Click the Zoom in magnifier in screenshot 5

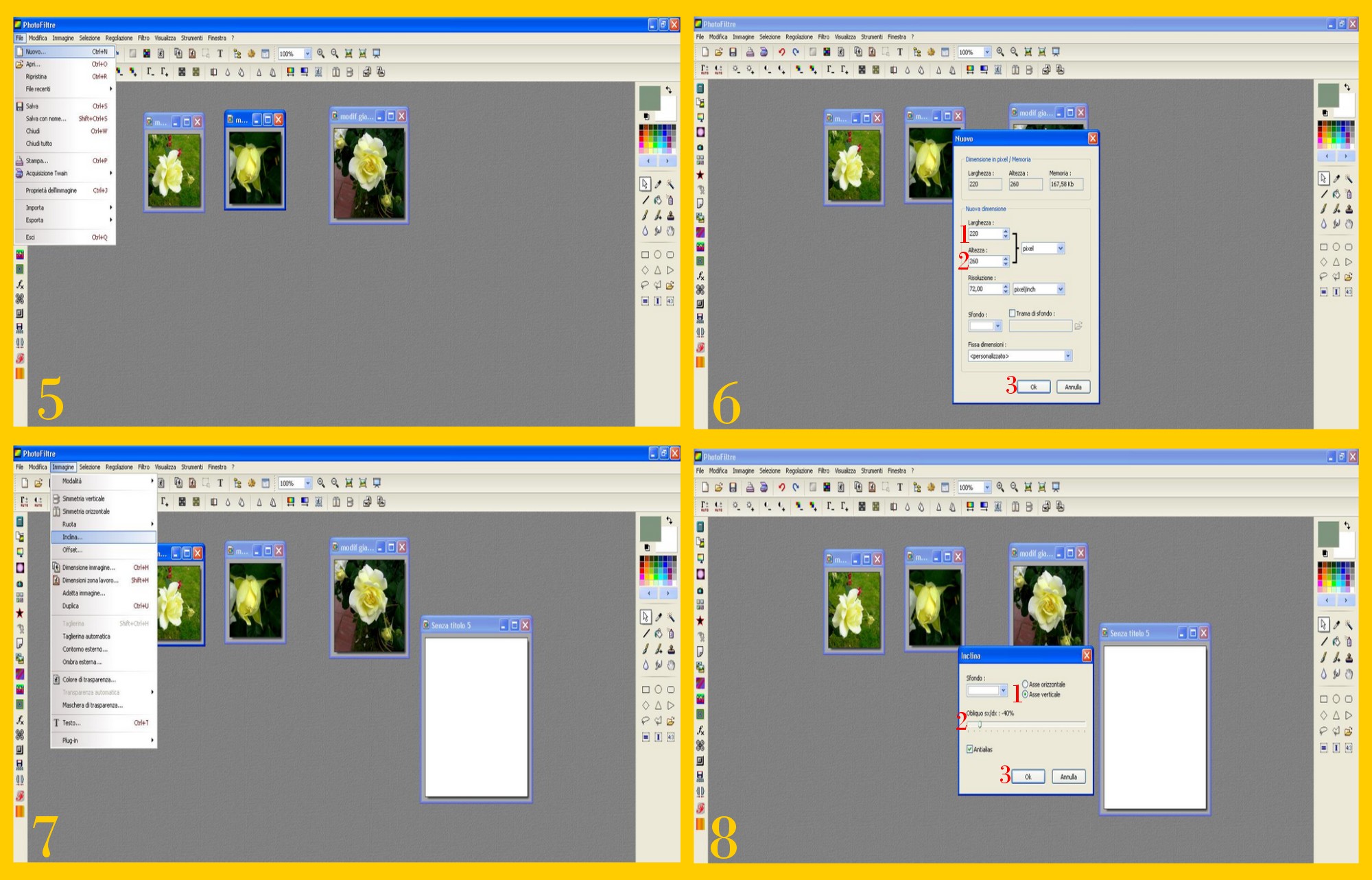(x=320, y=53)
